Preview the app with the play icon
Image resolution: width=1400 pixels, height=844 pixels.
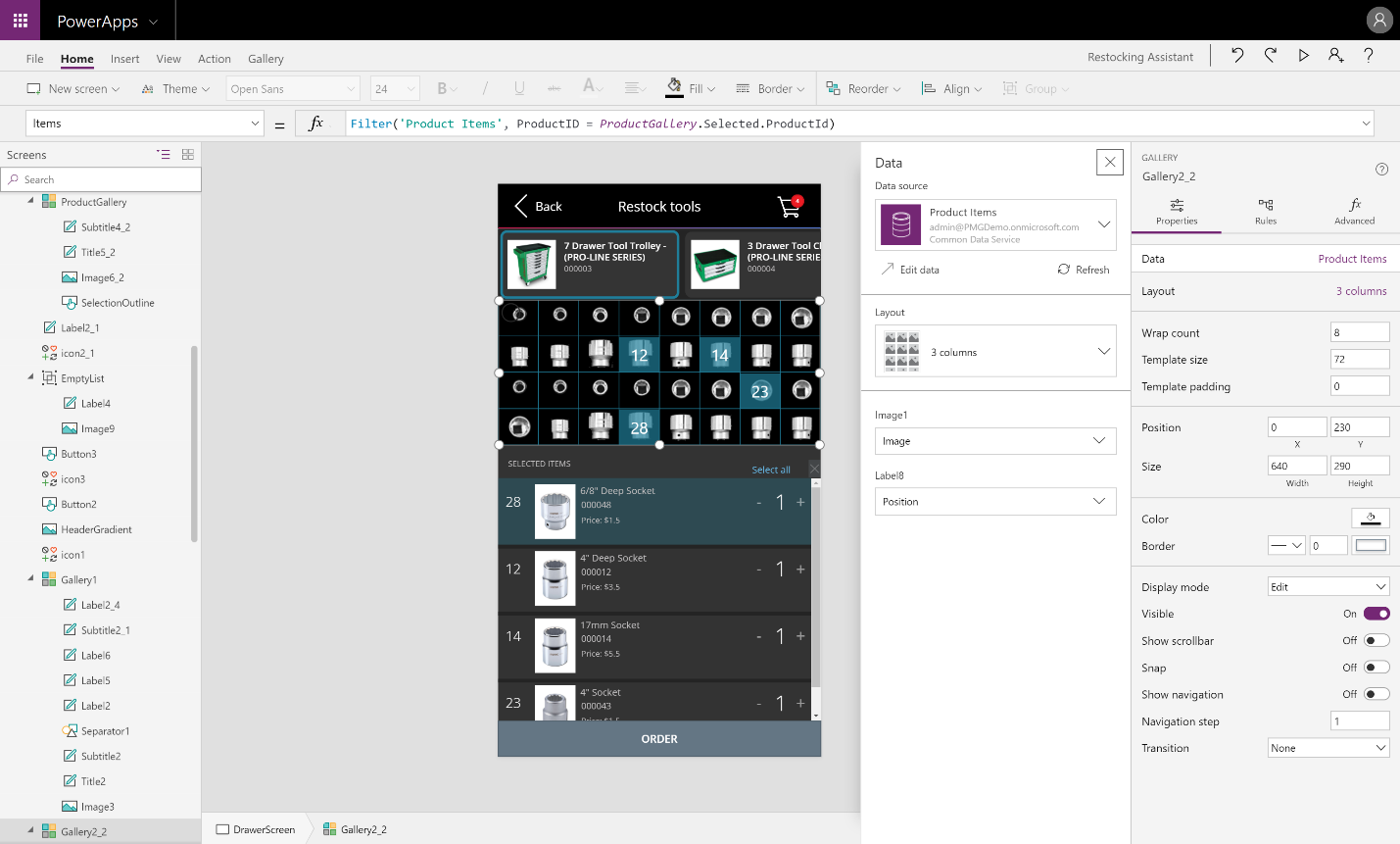click(x=1303, y=56)
